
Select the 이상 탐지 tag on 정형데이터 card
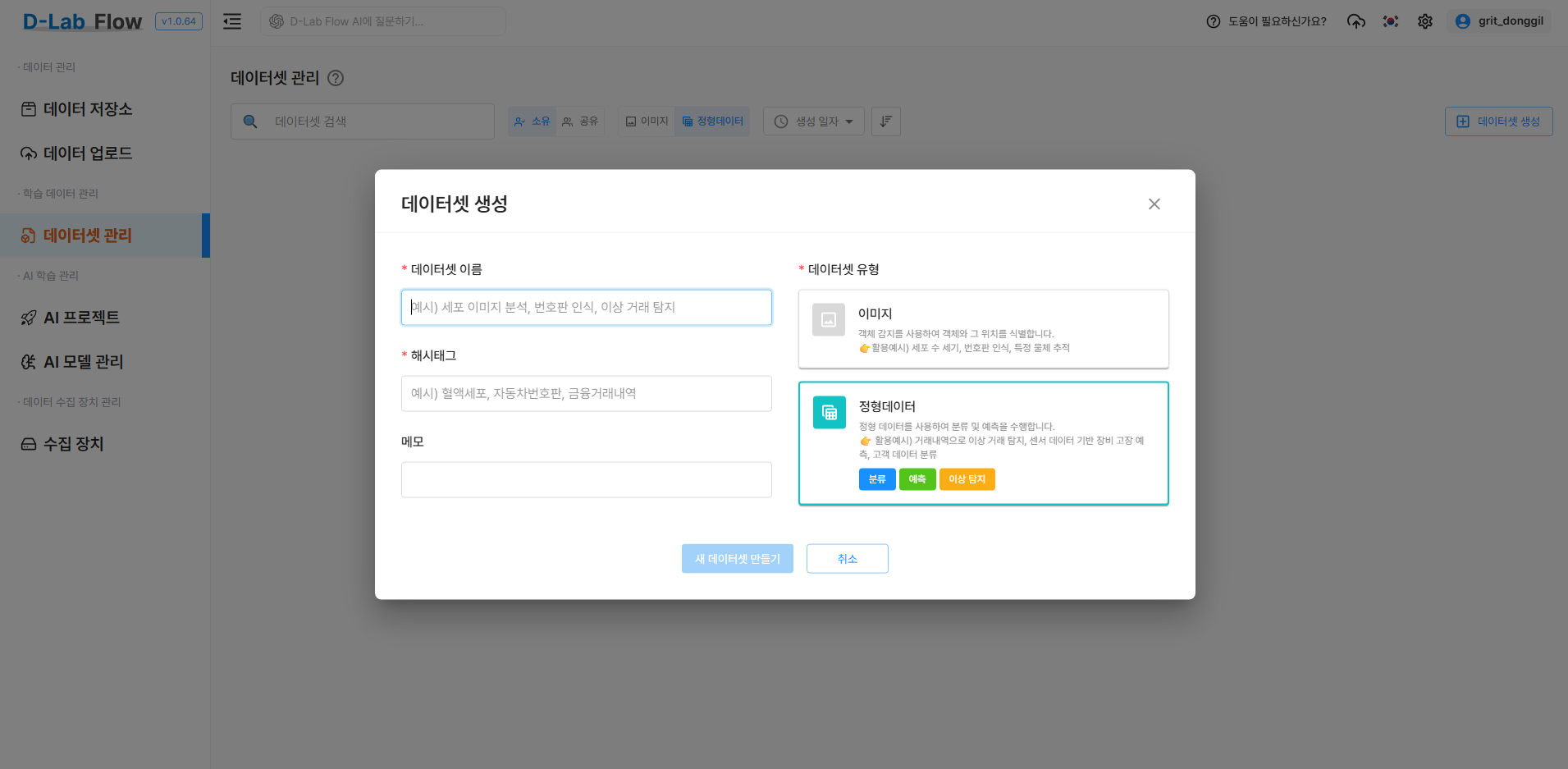(967, 478)
